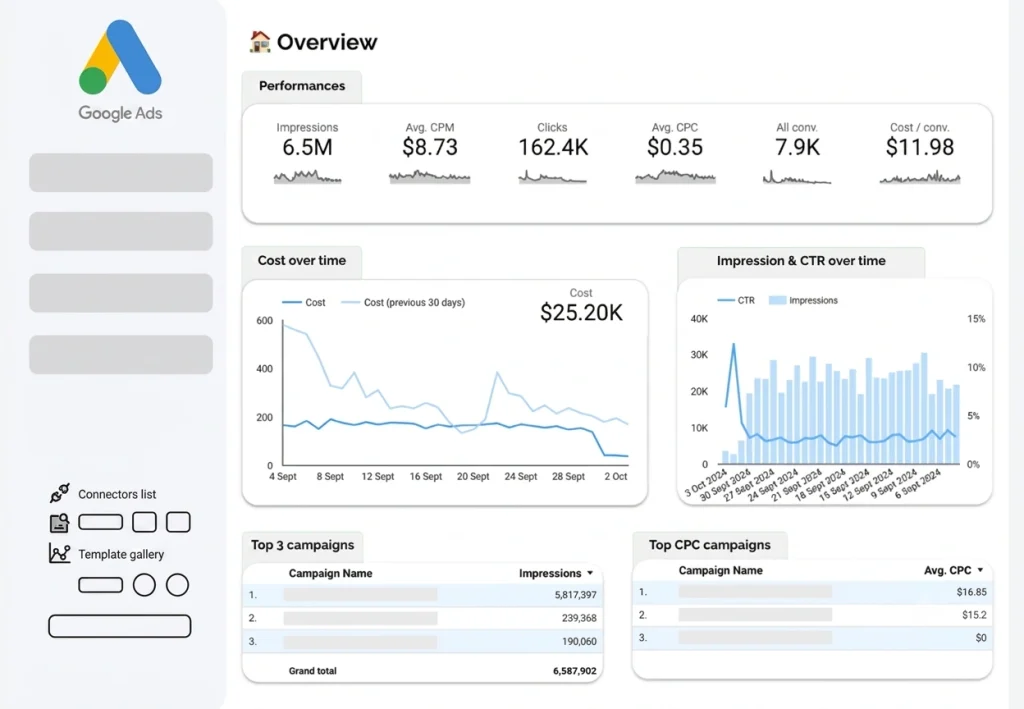Click the first gray sidebar placeholder button
Viewport: 1024px width, 709px height.
pyautogui.click(x=121, y=172)
